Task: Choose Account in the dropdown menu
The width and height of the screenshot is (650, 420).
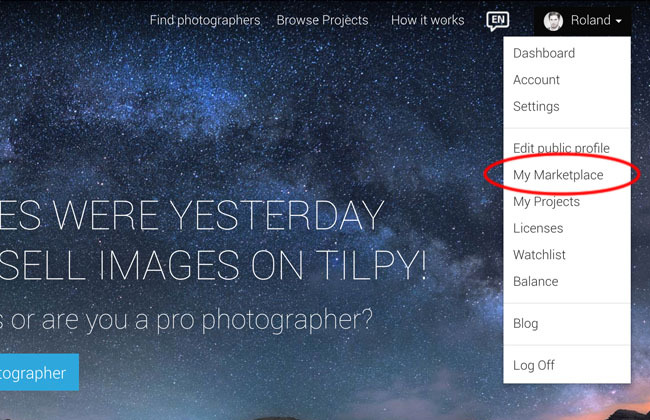Action: coord(536,80)
